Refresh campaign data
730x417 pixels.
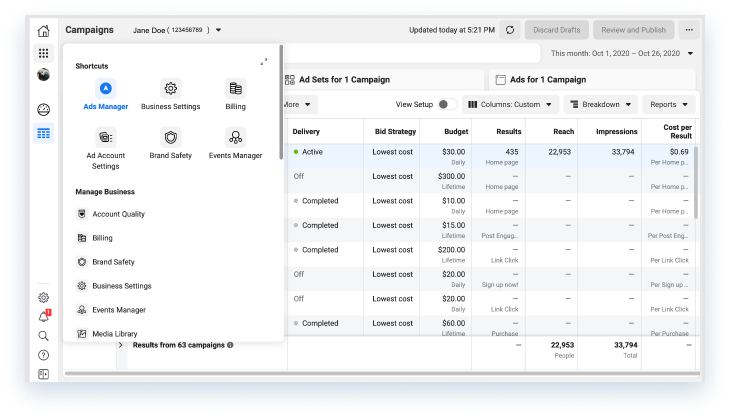point(510,30)
